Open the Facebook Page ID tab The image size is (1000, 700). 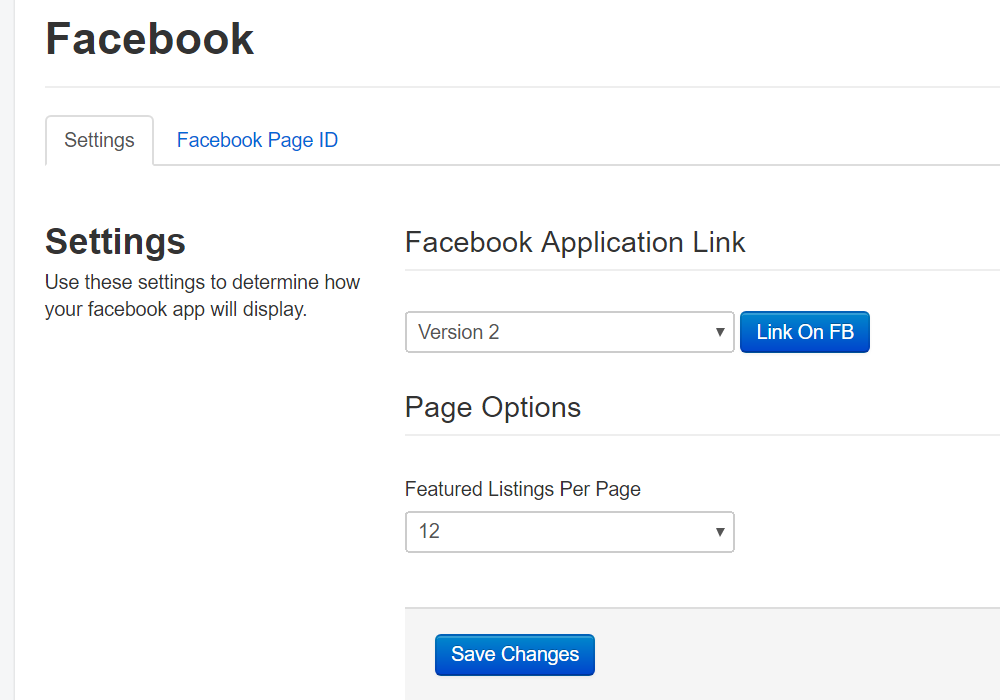point(257,140)
